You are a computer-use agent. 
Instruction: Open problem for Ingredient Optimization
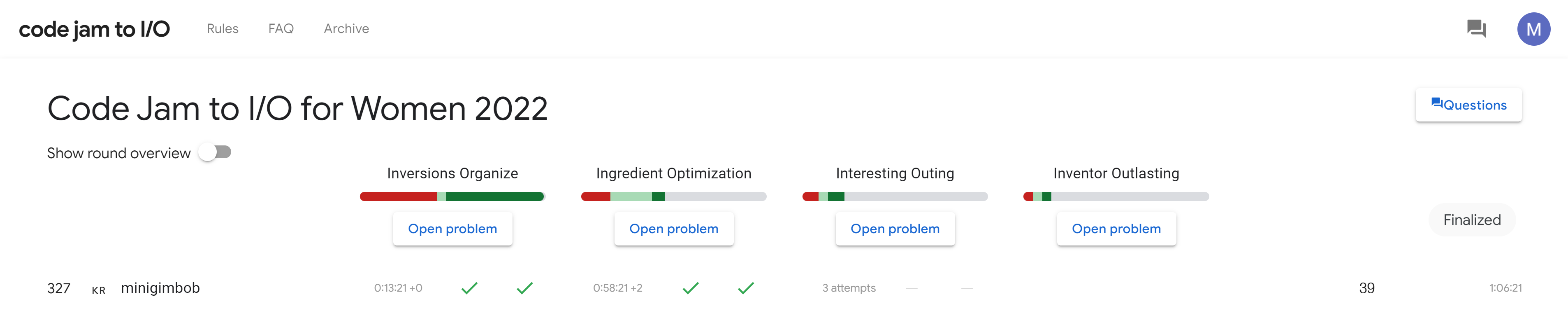pos(674,229)
